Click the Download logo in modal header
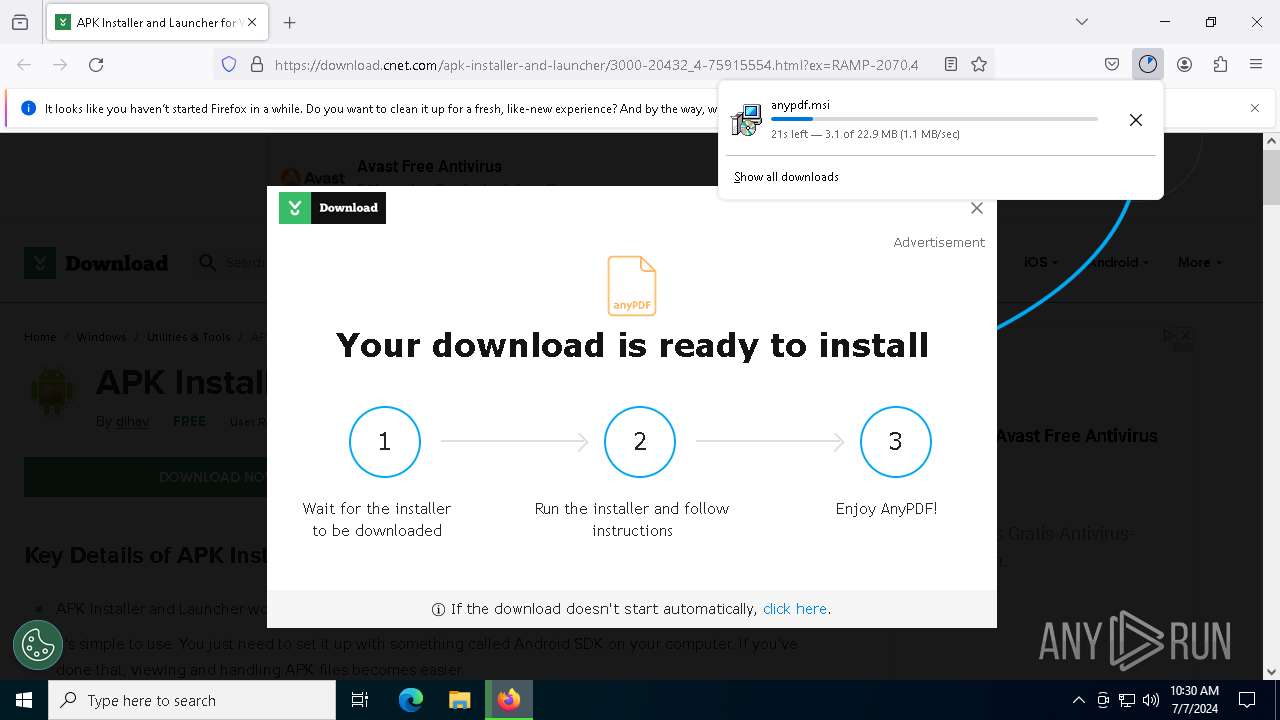Viewport: 1280px width, 720px height. 332,208
